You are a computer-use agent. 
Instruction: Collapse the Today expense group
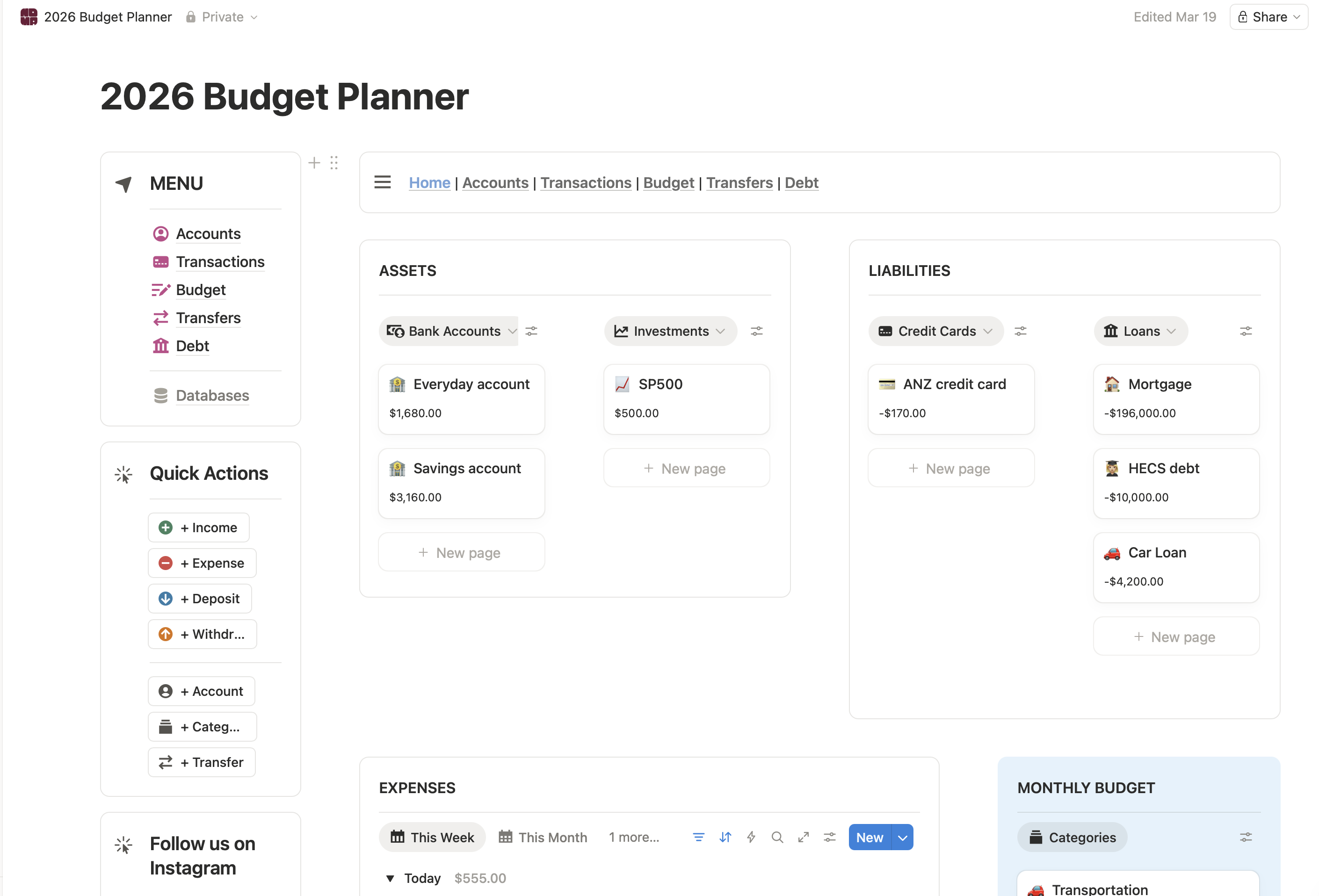coord(390,878)
